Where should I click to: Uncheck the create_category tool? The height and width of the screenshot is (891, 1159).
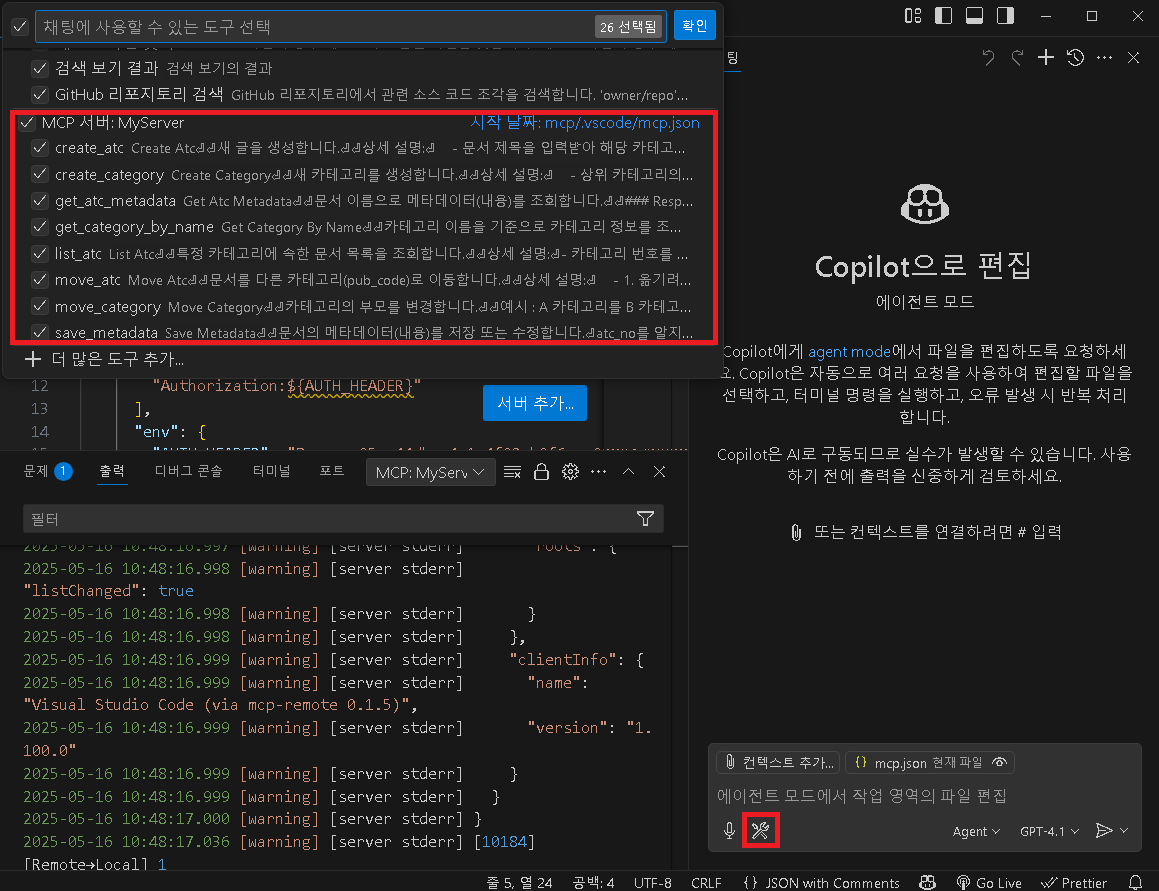40,175
